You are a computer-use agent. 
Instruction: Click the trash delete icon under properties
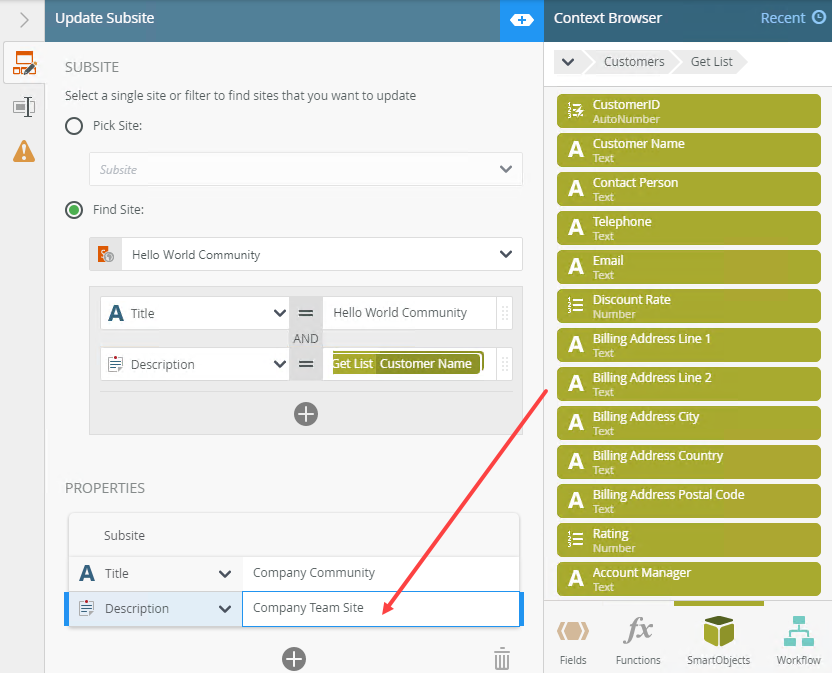pyautogui.click(x=502, y=658)
